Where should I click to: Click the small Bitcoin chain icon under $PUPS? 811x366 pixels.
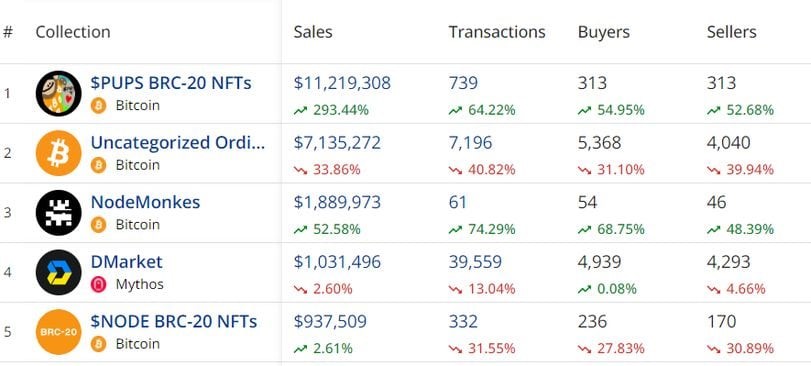[98, 106]
